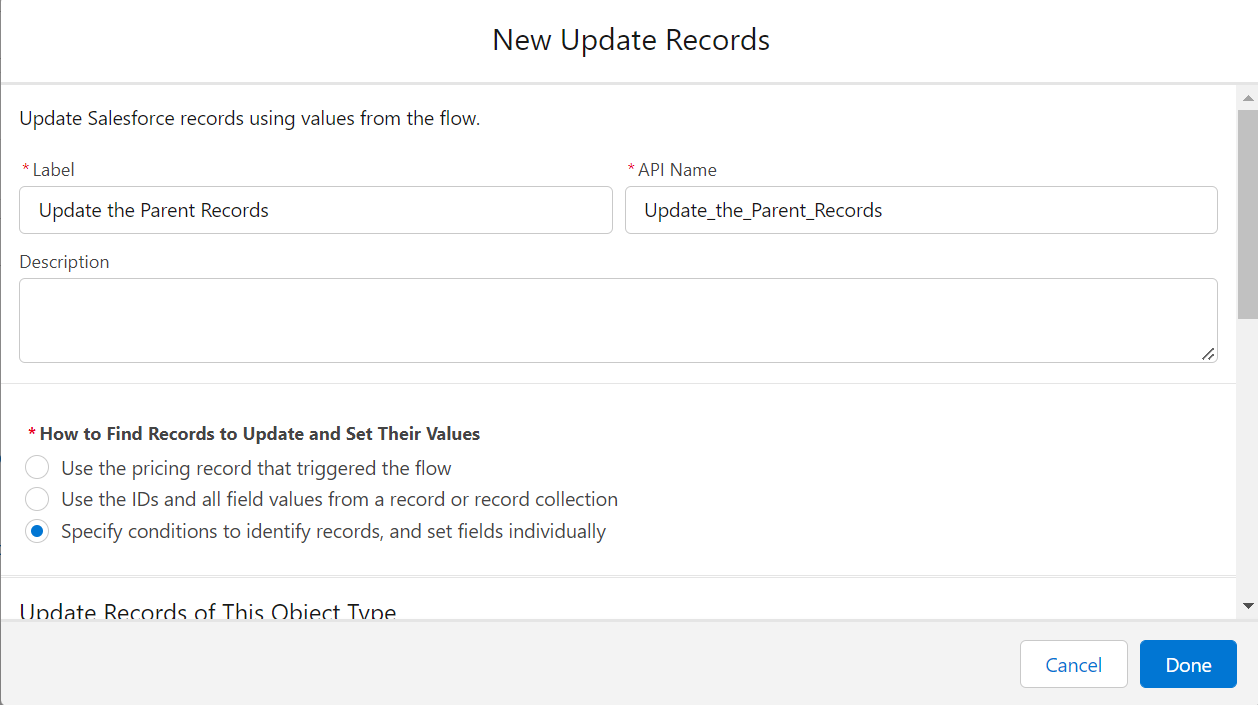Click the Description box resize handle
Image resolution: width=1258 pixels, height=705 pixels.
[x=1208, y=353]
